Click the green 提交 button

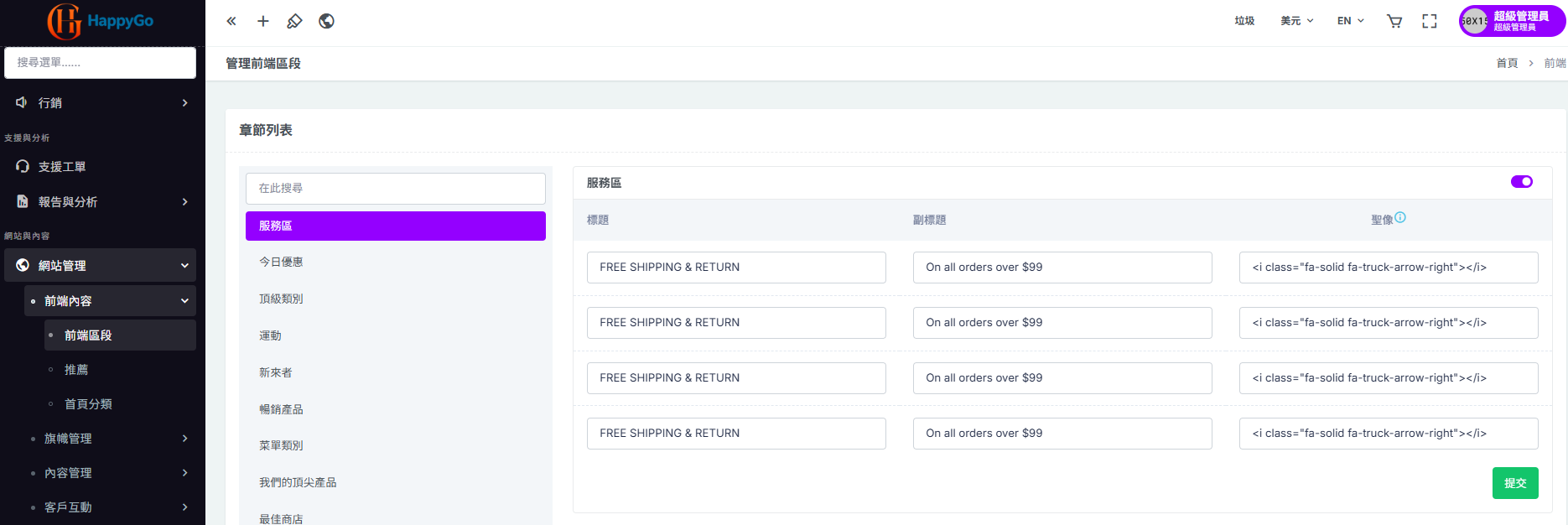point(1514,483)
